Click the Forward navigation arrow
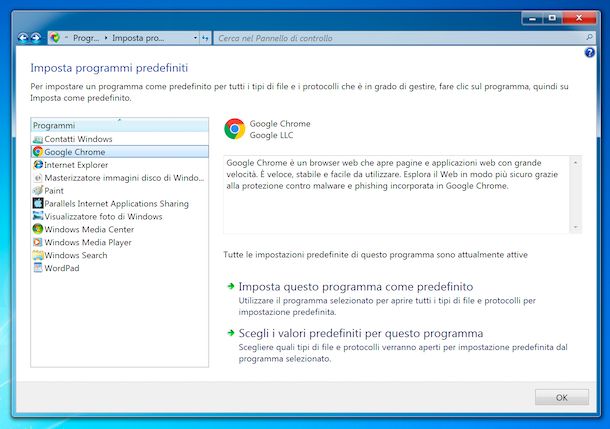Viewport: 610px width, 429px height. pyautogui.click(x=35, y=37)
